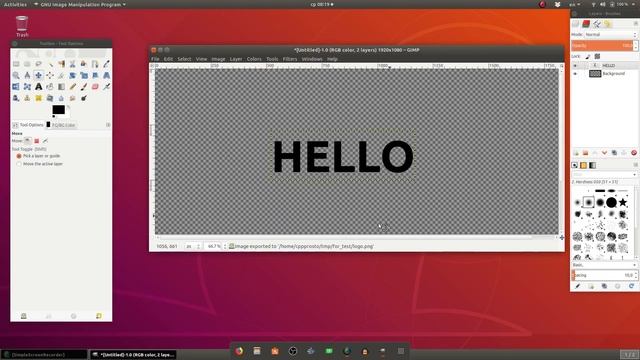The height and width of the screenshot is (360, 640).
Task: Open image navigation cross at canvas corner
Action: (x=562, y=237)
